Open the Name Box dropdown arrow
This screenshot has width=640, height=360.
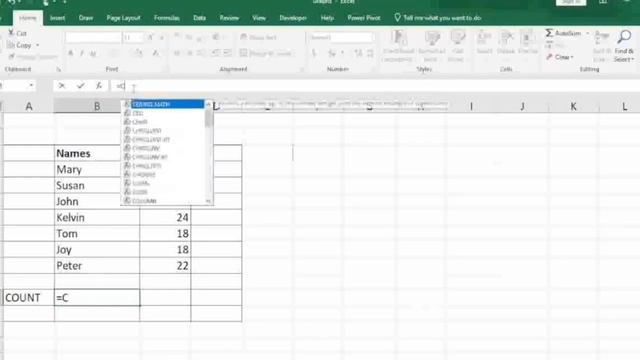click(31, 85)
